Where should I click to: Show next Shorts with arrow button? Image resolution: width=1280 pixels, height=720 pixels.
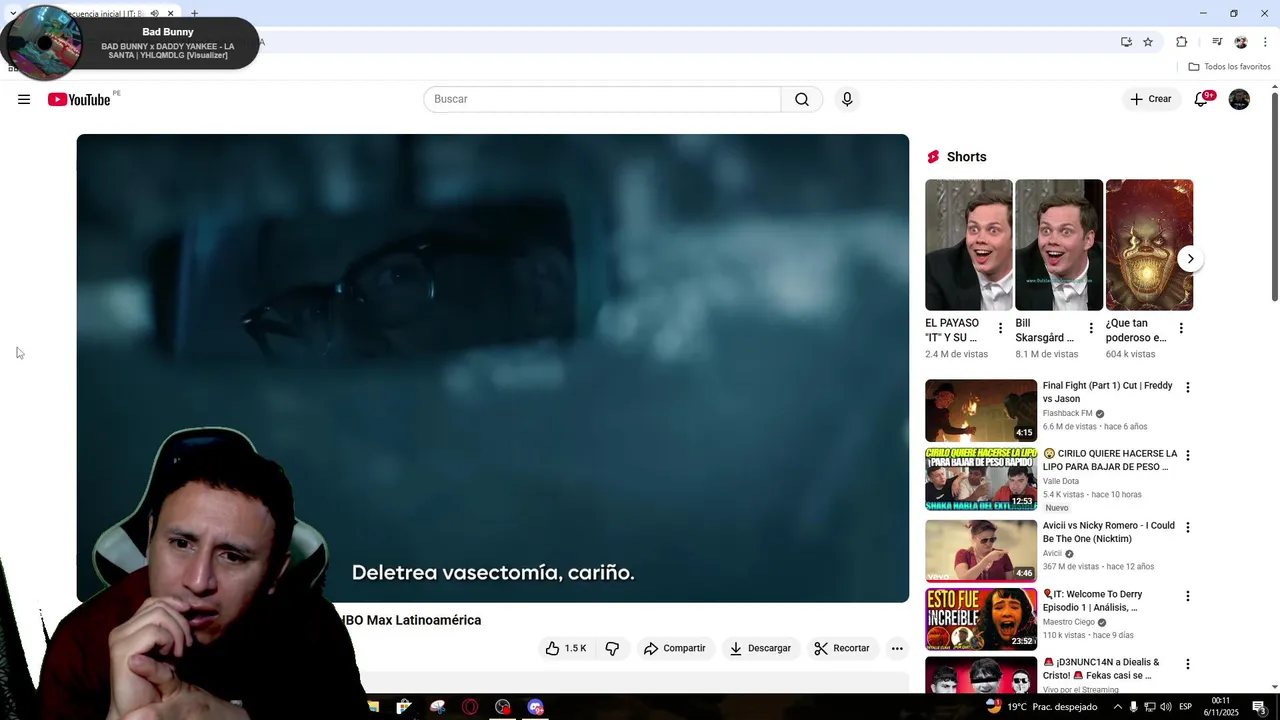[x=1190, y=259]
